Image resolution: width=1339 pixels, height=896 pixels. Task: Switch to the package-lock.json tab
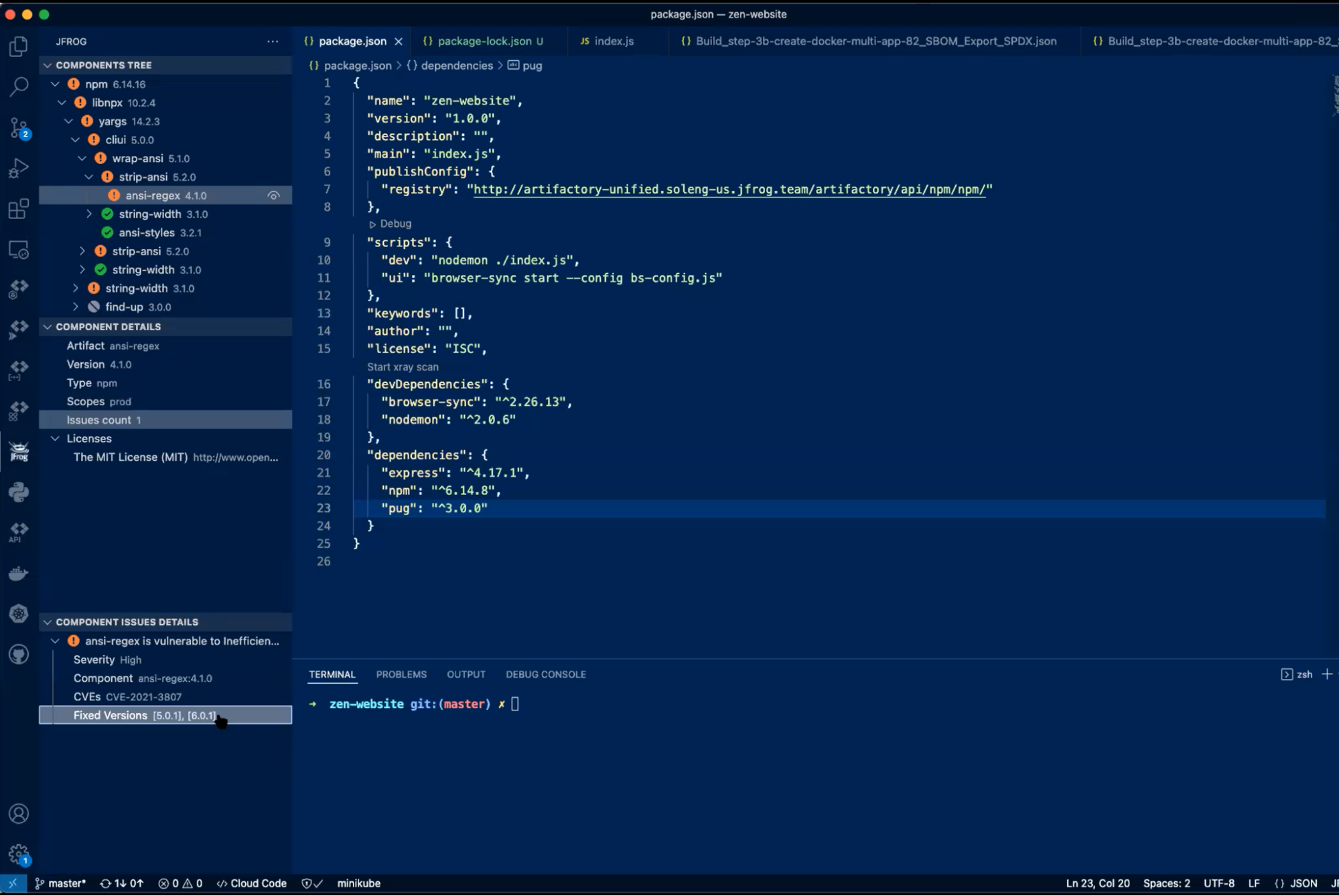(484, 41)
